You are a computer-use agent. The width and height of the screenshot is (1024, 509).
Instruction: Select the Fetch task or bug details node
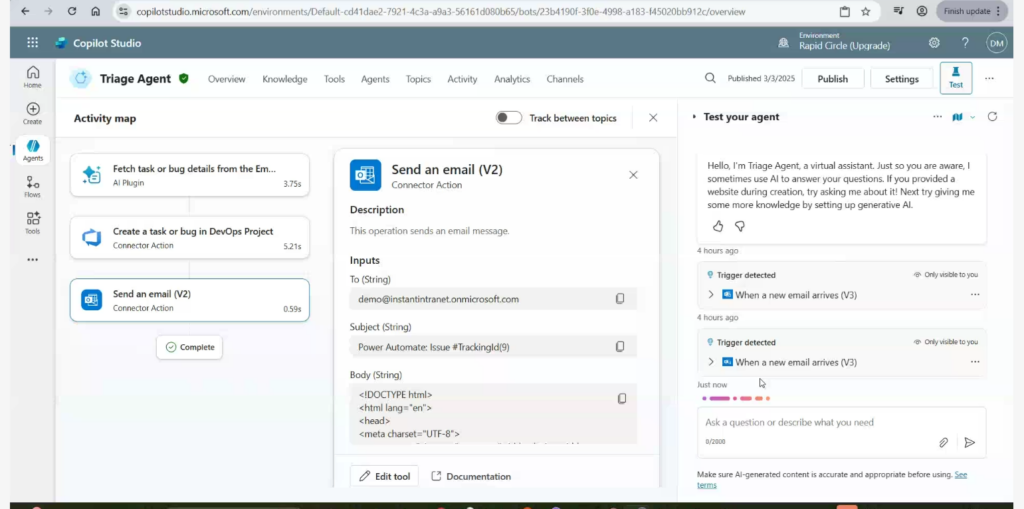pos(189,175)
